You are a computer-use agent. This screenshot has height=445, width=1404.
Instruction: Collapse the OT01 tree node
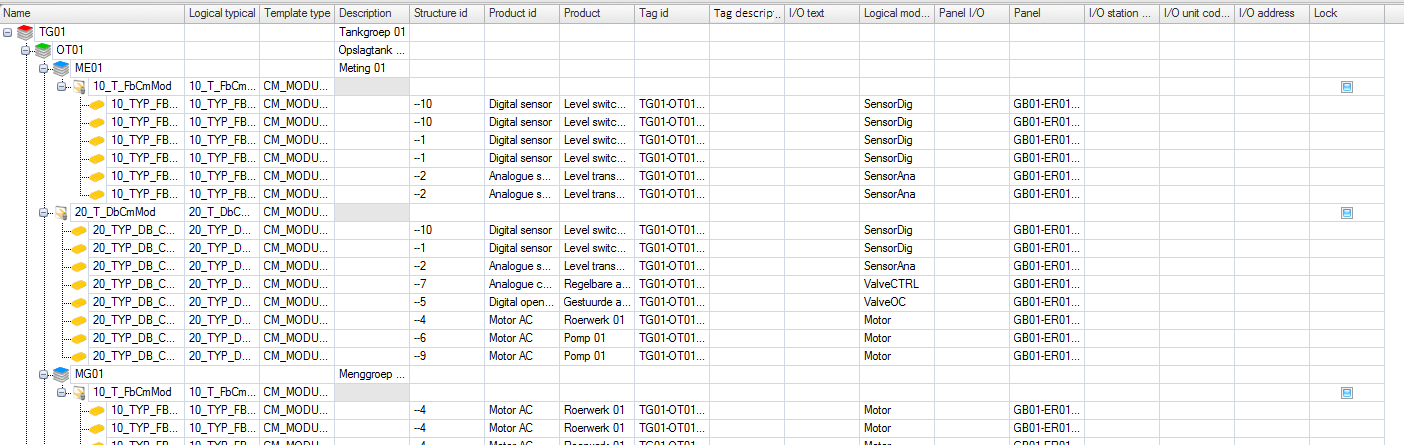point(27,50)
